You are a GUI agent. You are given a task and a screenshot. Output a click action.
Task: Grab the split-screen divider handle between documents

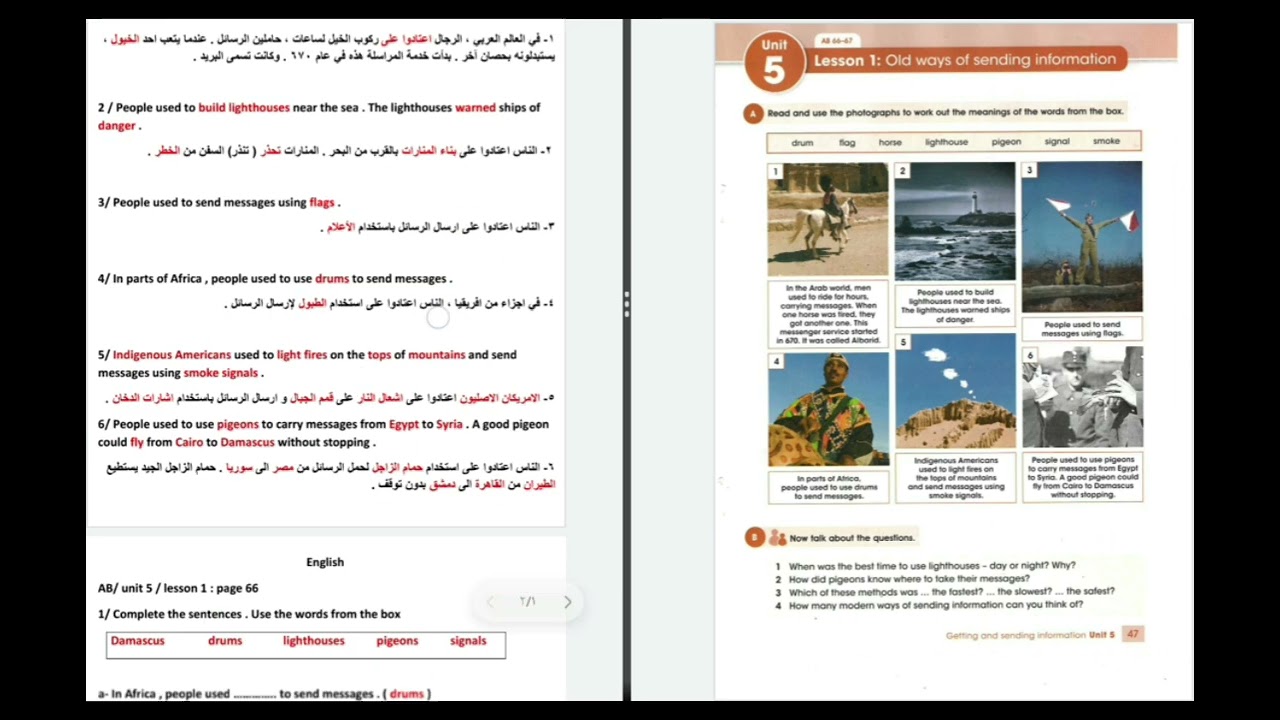coord(626,304)
